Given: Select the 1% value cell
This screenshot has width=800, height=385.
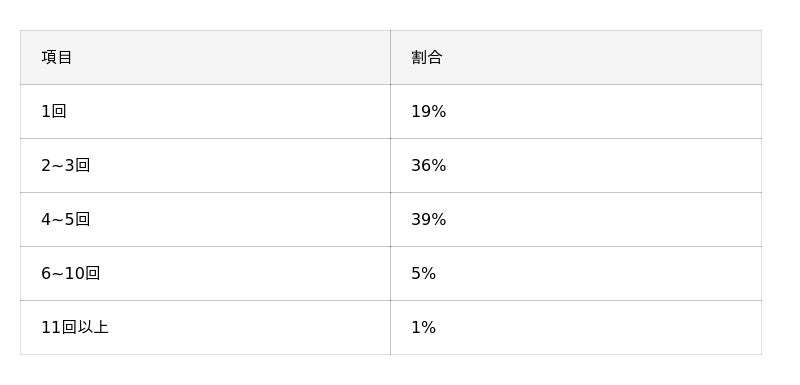Looking at the screenshot, I should point(576,327).
